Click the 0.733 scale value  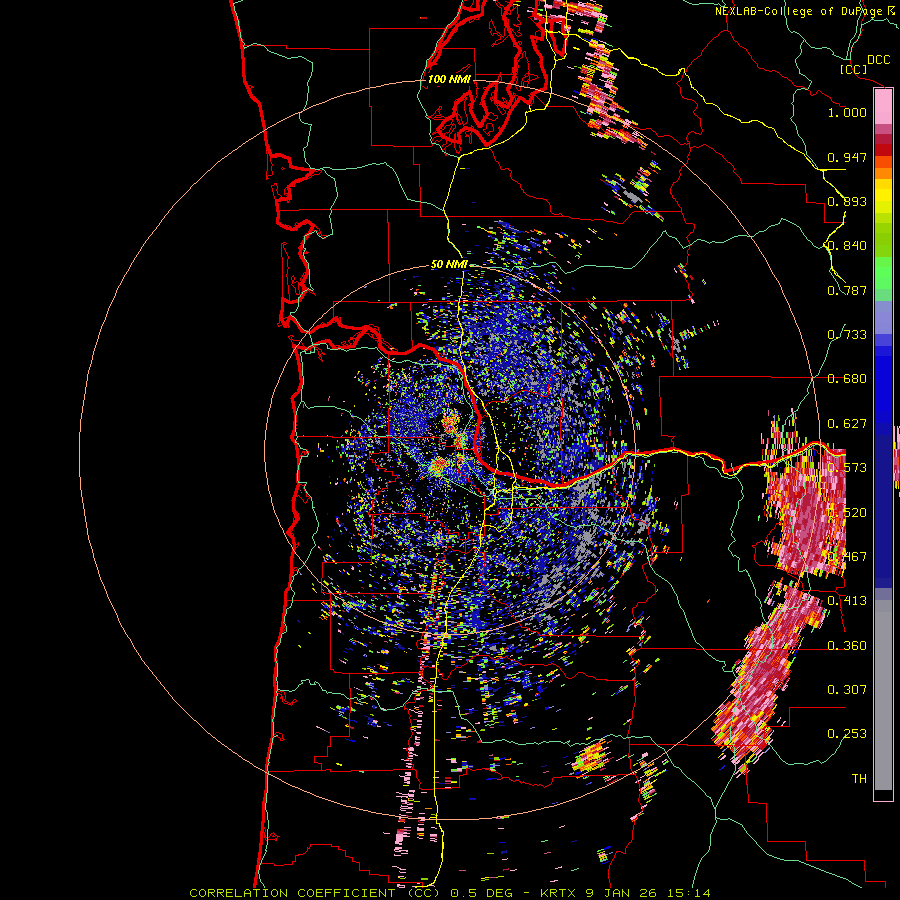(847, 335)
